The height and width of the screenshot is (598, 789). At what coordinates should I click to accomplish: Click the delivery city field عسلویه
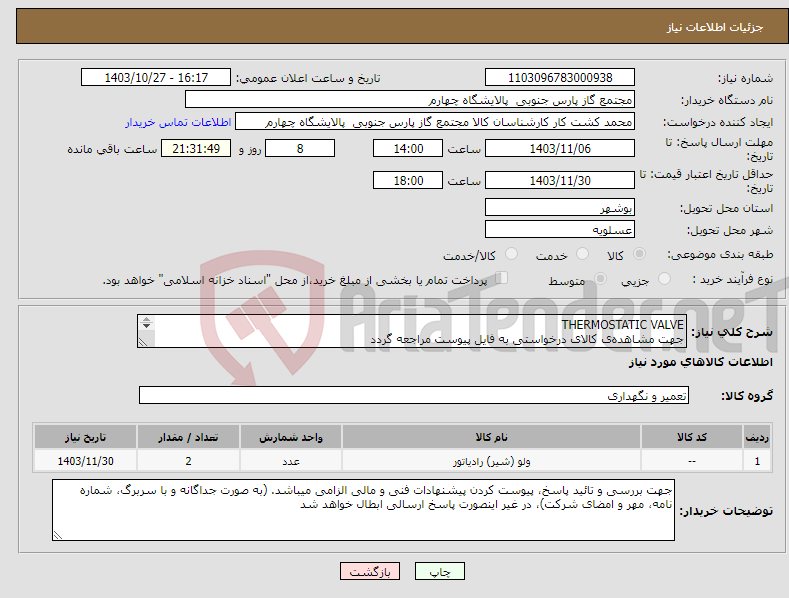[x=560, y=230]
